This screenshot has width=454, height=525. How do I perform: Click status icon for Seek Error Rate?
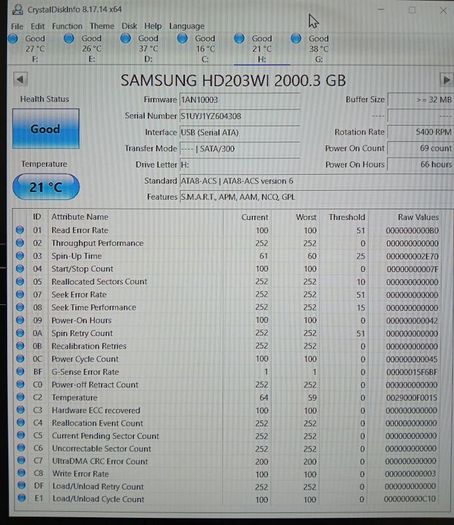point(20,294)
